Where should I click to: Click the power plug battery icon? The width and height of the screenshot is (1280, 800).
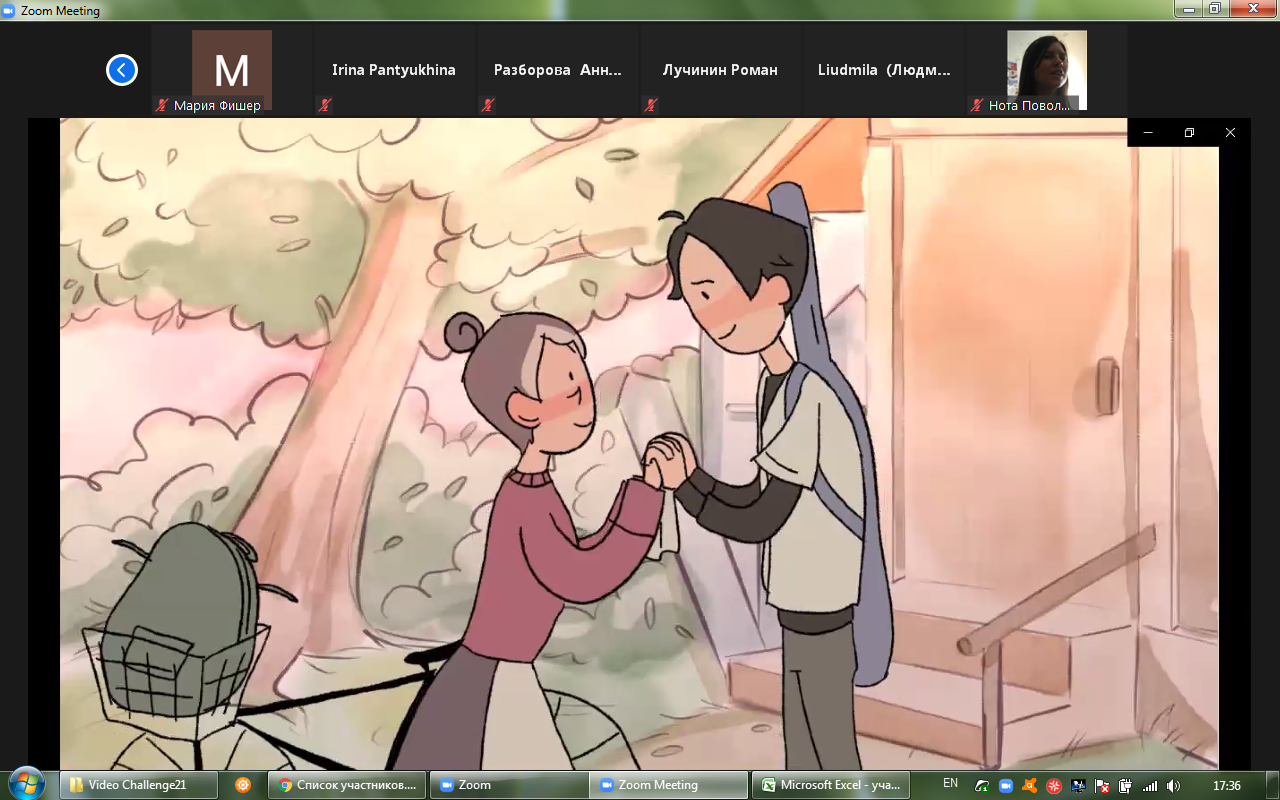coord(1126,785)
